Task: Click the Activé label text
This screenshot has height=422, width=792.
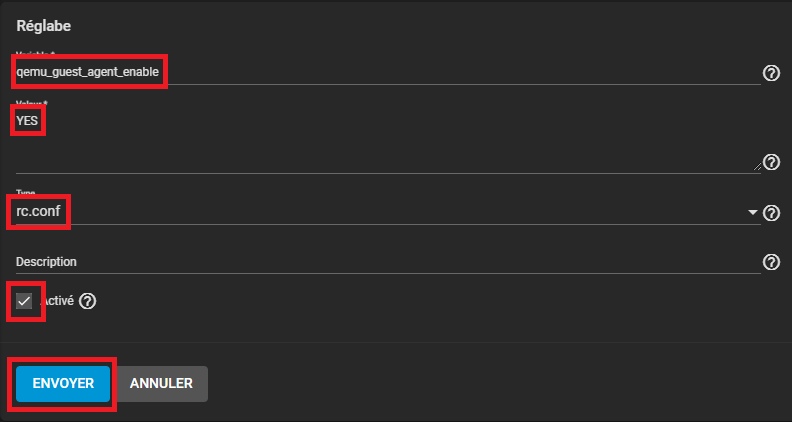Action: coord(58,301)
